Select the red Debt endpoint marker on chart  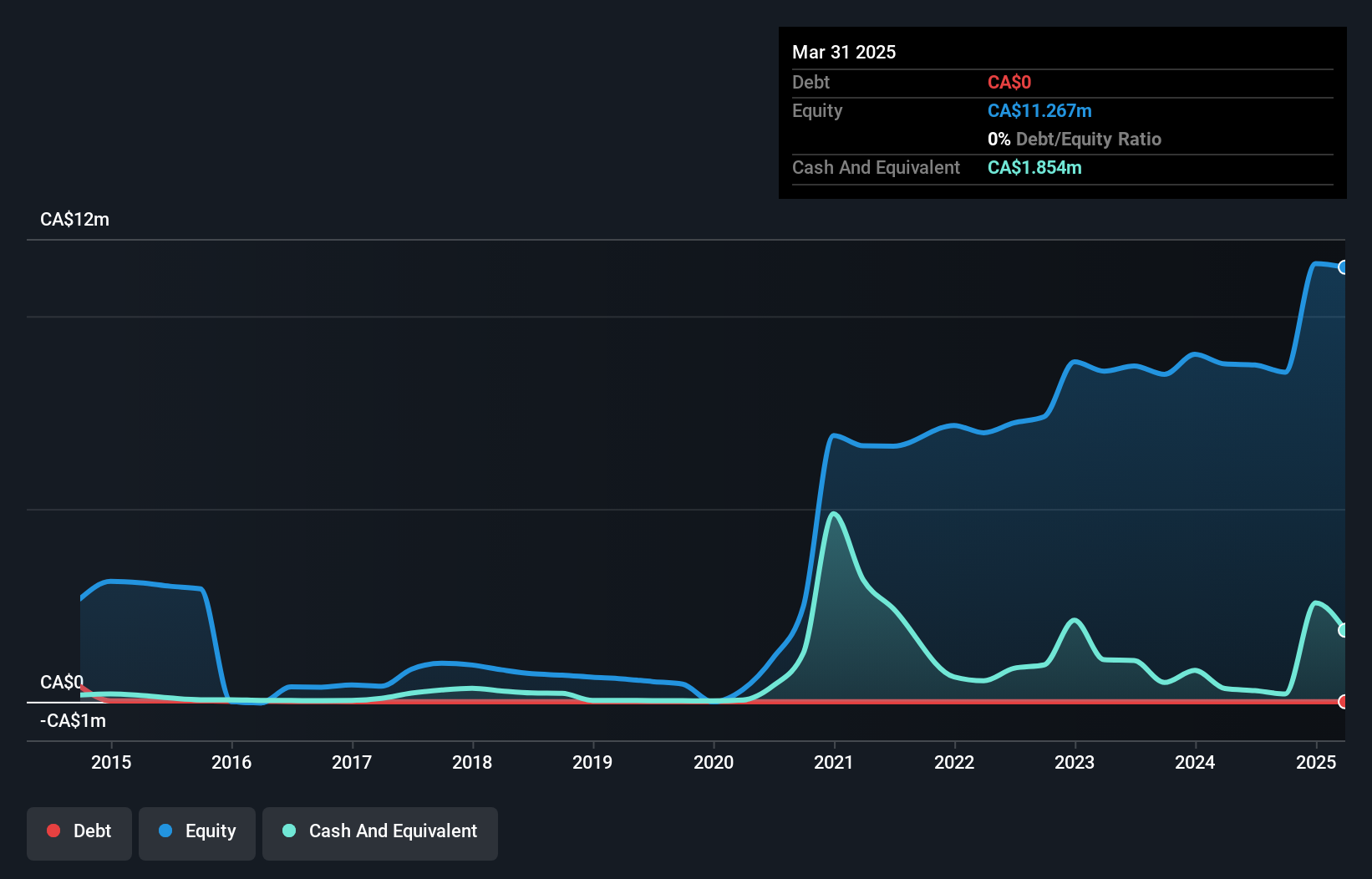click(1344, 703)
